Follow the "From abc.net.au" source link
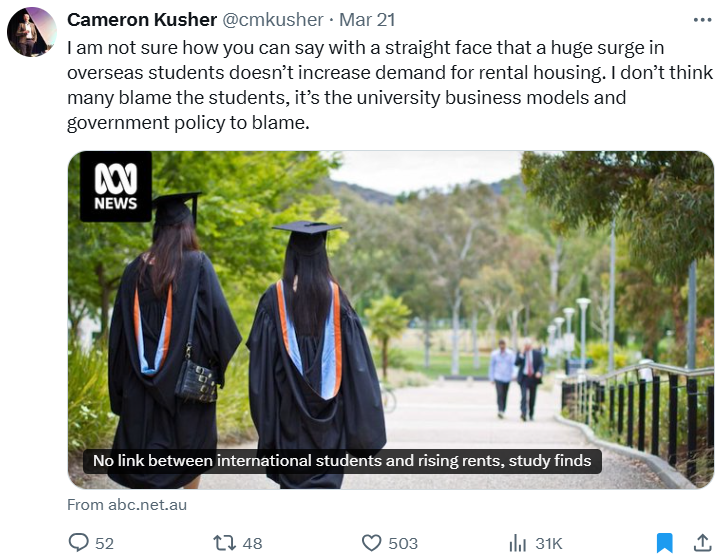 point(127,505)
